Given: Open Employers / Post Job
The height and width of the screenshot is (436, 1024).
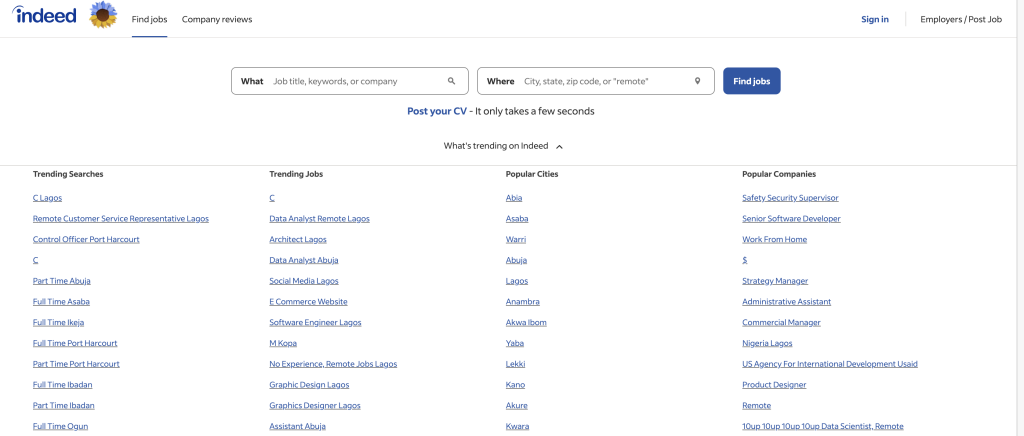Looking at the screenshot, I should pos(961,20).
